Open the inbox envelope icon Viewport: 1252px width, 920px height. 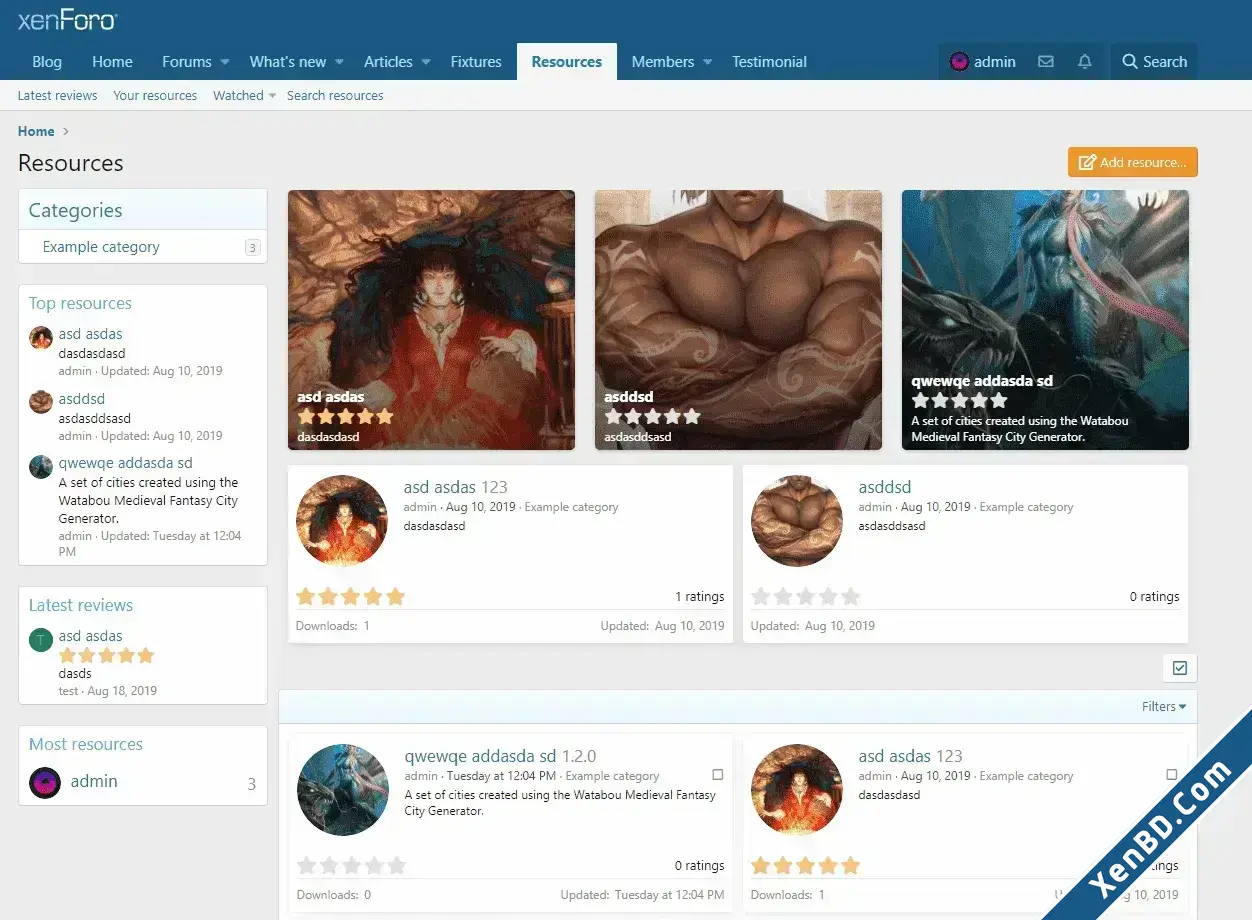[1046, 62]
